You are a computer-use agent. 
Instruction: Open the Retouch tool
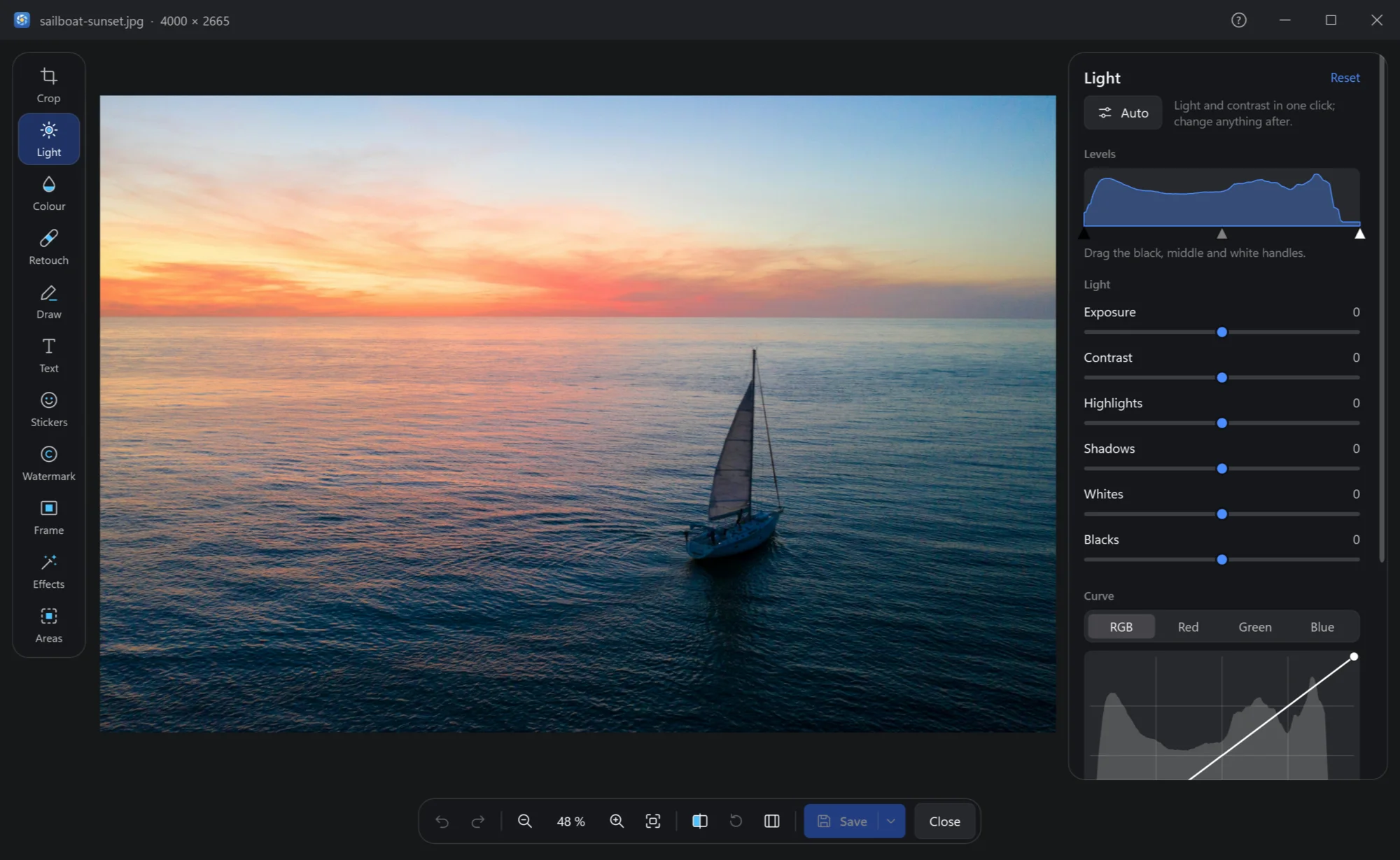click(x=48, y=247)
